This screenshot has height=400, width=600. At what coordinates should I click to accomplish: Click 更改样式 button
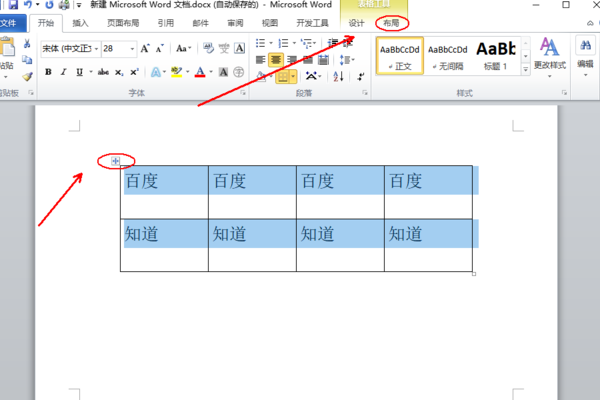(550, 57)
